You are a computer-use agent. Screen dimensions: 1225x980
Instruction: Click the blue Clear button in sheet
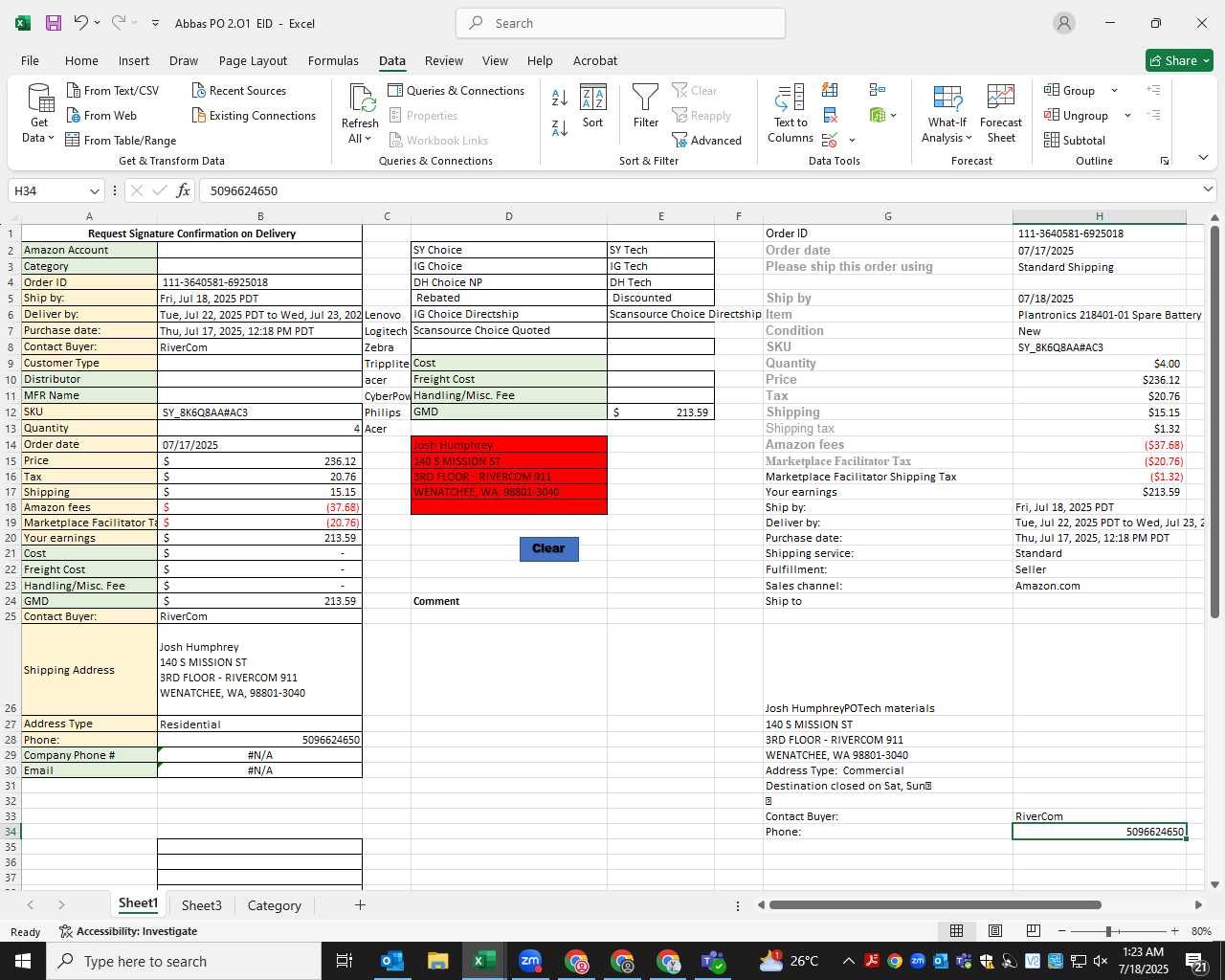[548, 548]
